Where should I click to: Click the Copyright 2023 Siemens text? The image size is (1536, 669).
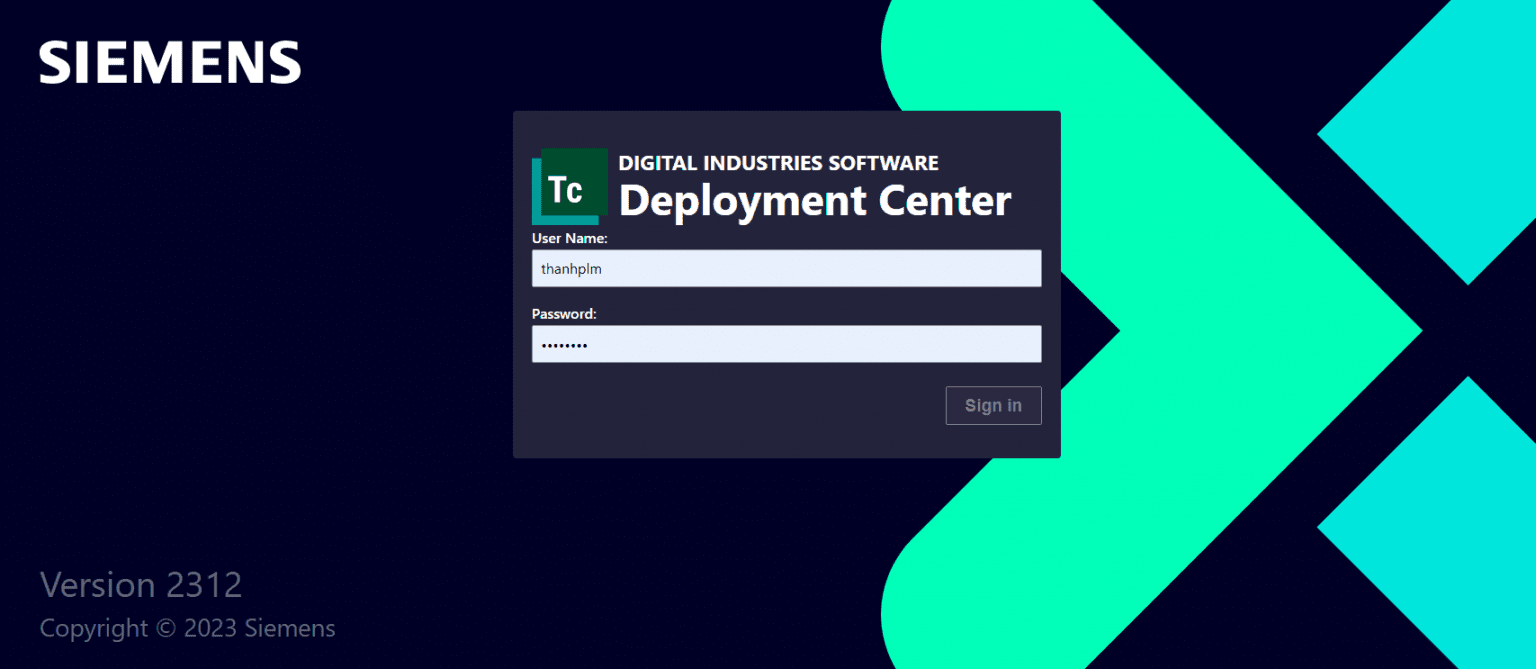pyautogui.click(x=187, y=628)
